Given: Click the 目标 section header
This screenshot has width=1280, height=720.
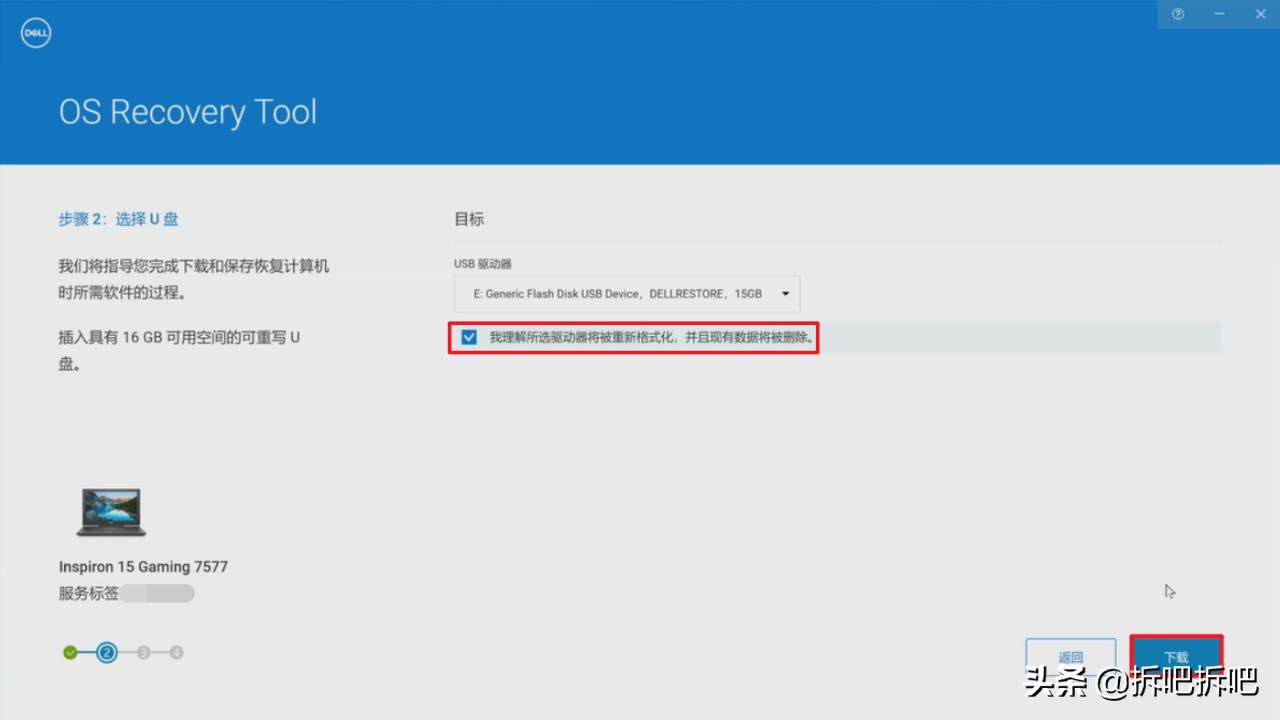Looking at the screenshot, I should [468, 218].
